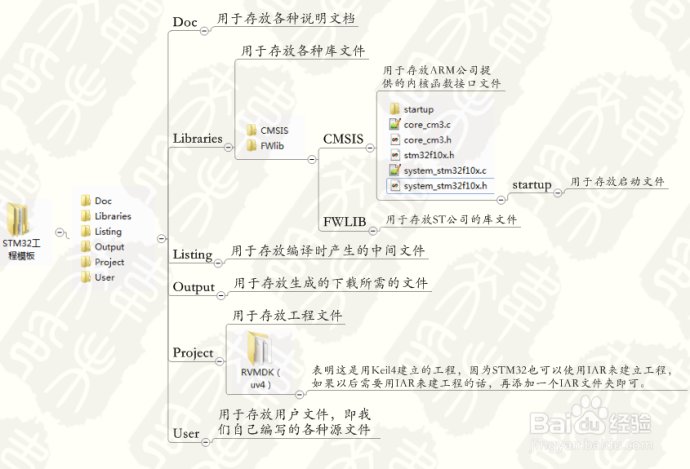690x469 pixels.
Task: Collapse the STM32工程模板 root node
Action: click(59, 232)
